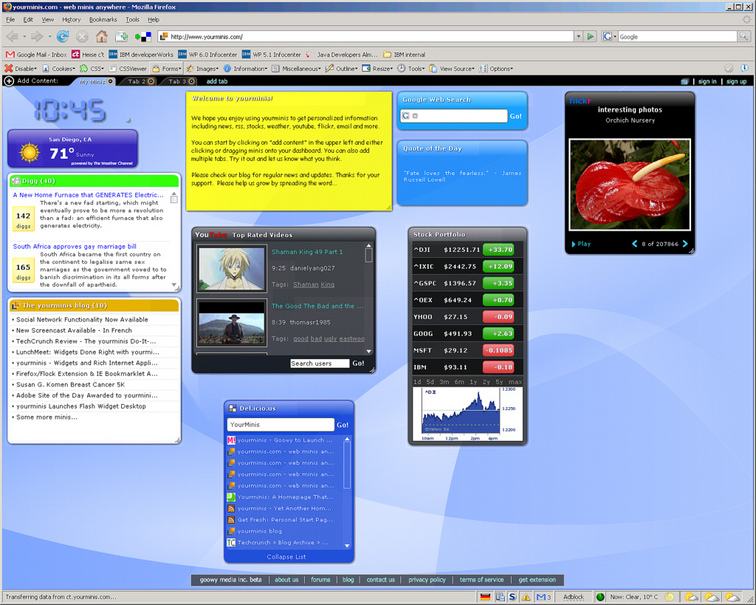Open the File menu
Image resolution: width=756 pixels, height=605 pixels.
[x=10, y=19]
